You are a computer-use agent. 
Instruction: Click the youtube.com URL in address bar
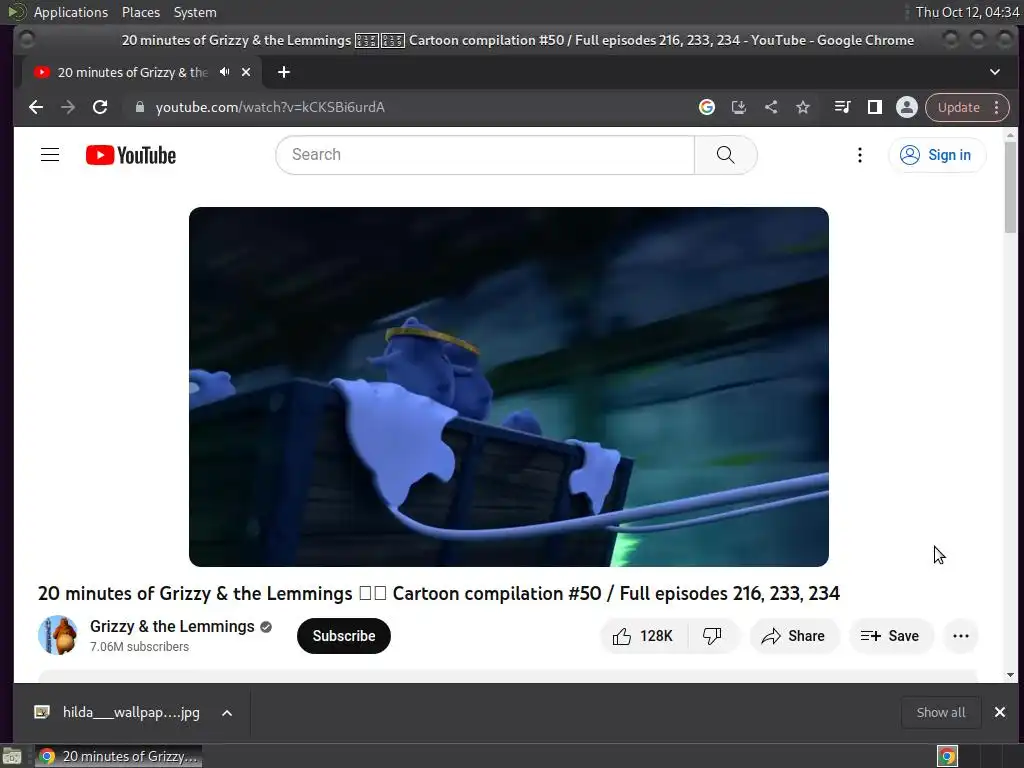(x=270, y=107)
